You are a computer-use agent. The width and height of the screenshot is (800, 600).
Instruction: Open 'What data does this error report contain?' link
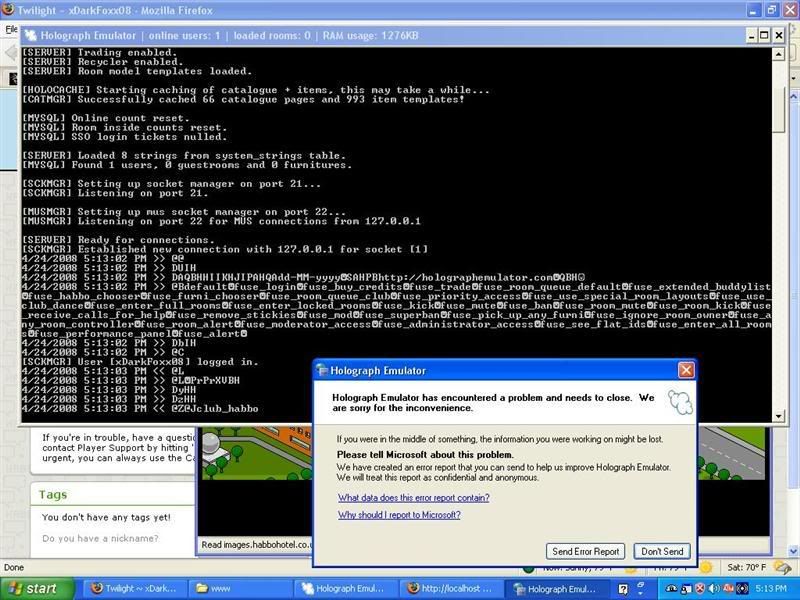(x=413, y=497)
